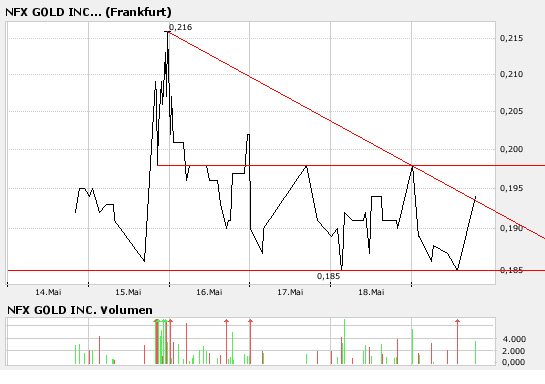Click the chart title 'NFX GOLD INC... (Frankfurt)'
Image resolution: width=545 pixels, height=384 pixels.
tap(88, 12)
